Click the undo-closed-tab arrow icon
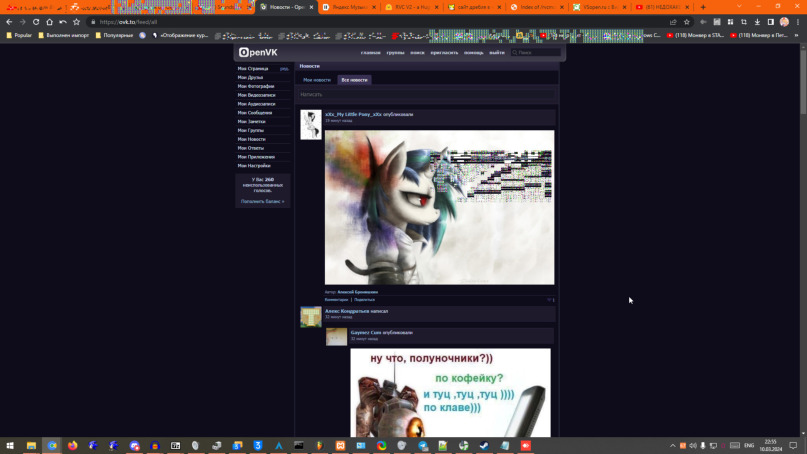 coord(63,22)
